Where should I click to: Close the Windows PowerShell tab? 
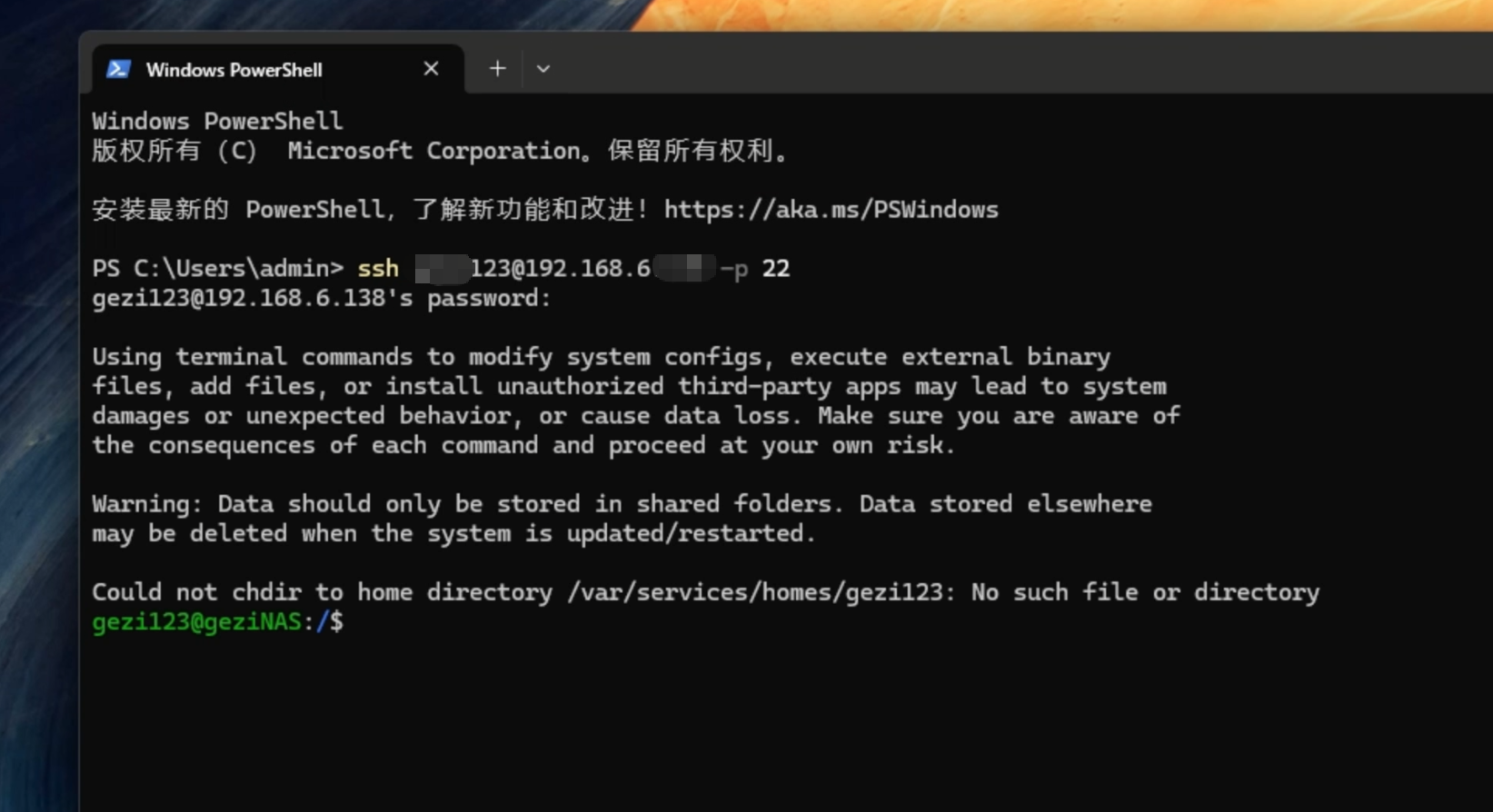pos(431,69)
